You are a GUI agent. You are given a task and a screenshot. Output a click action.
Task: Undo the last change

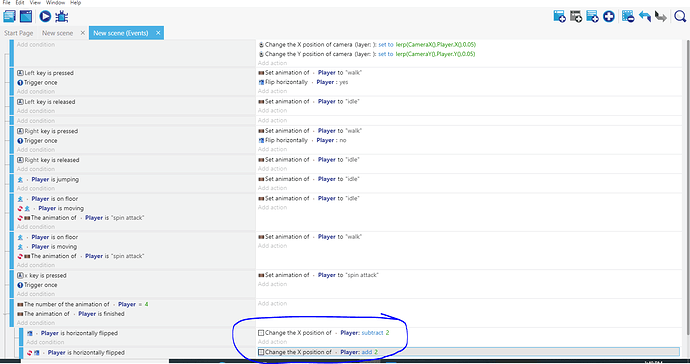pyautogui.click(x=645, y=16)
